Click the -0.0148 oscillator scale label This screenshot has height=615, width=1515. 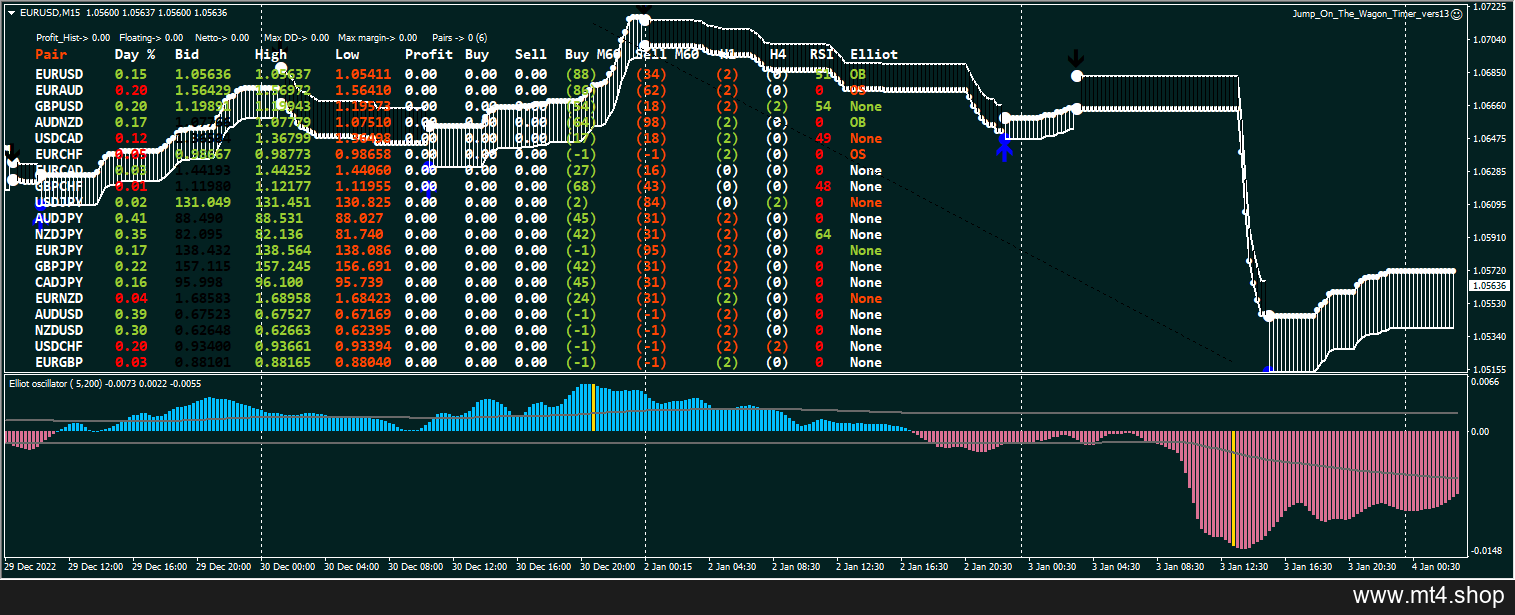click(x=1488, y=549)
